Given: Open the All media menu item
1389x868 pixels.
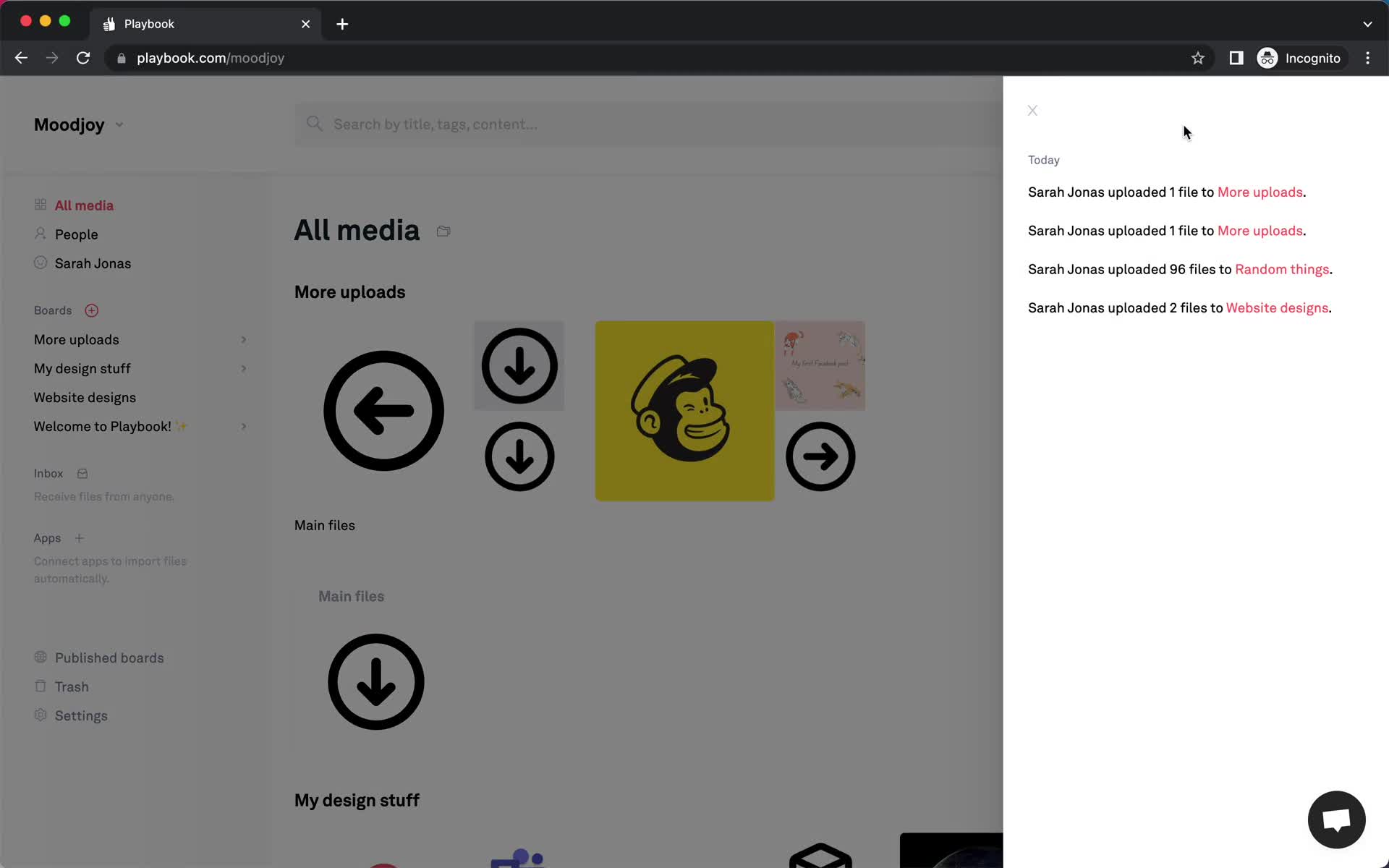Looking at the screenshot, I should pos(84,205).
